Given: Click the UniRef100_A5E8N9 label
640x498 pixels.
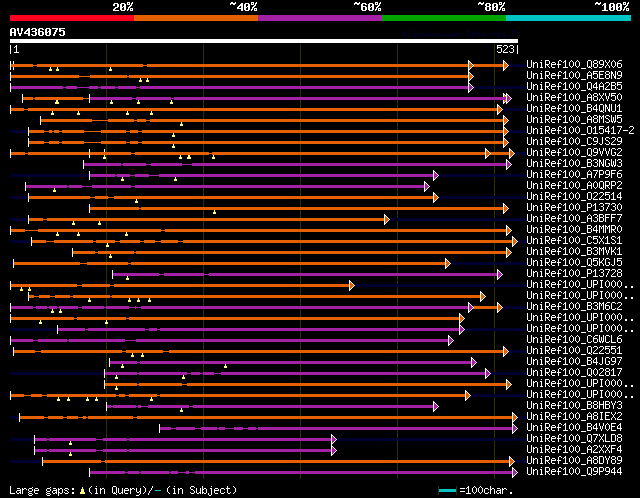Looking at the screenshot, I should point(574,76).
